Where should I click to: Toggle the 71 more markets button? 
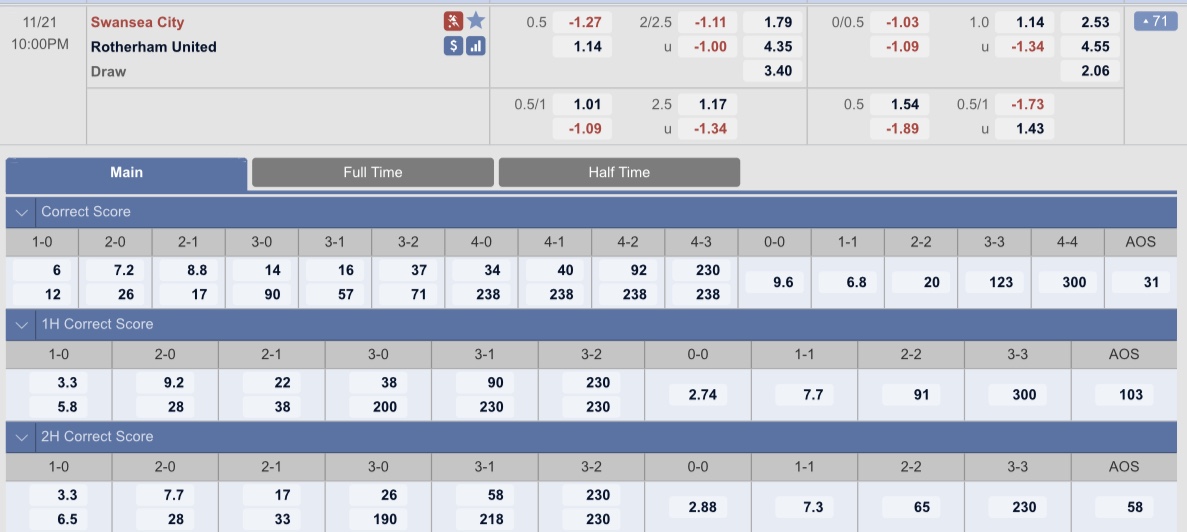(x=1155, y=21)
